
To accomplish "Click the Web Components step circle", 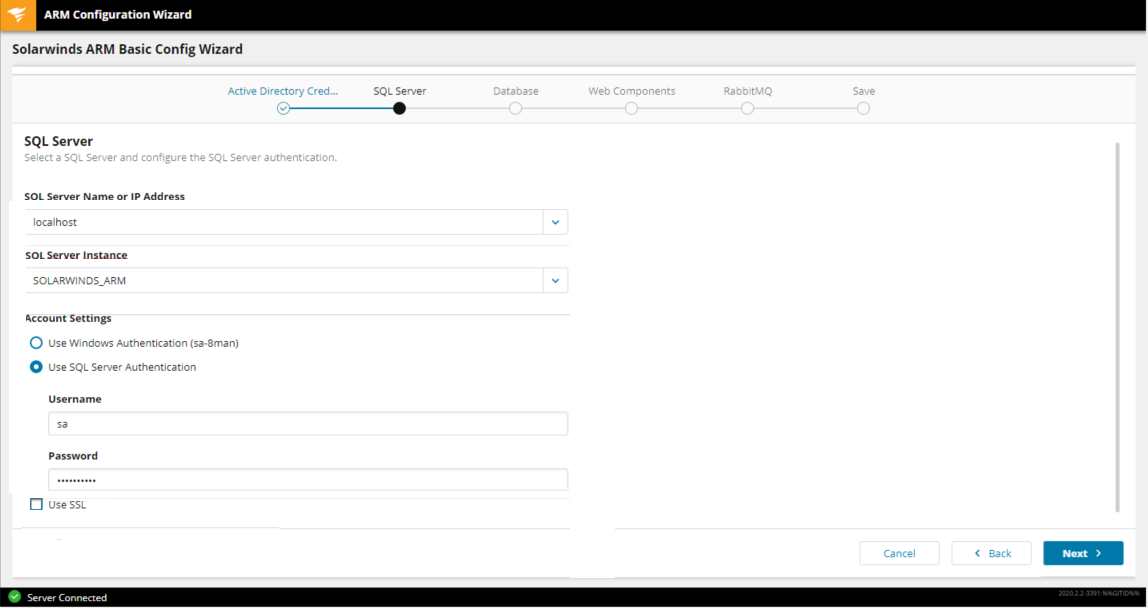I will (631, 109).
